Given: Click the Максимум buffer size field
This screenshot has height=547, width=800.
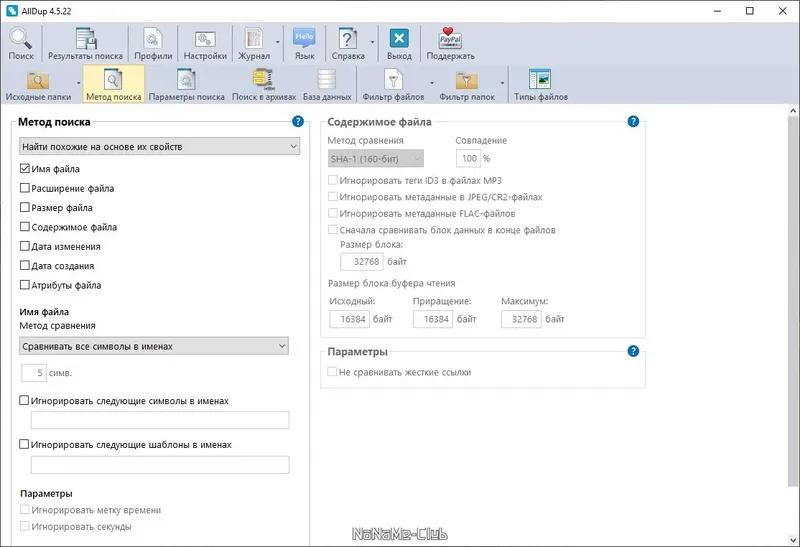Looking at the screenshot, I should [521, 319].
